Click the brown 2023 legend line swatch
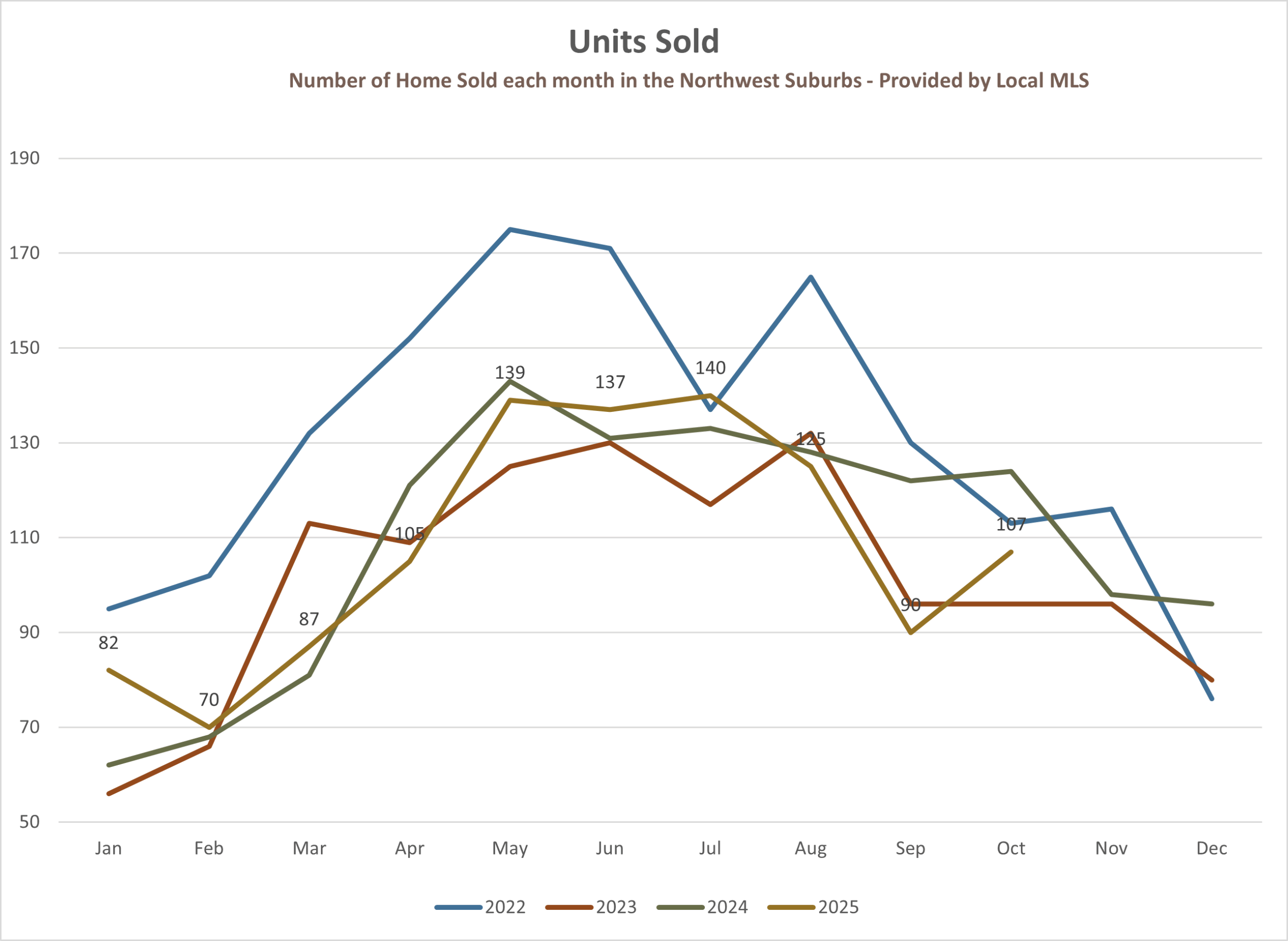 569,907
